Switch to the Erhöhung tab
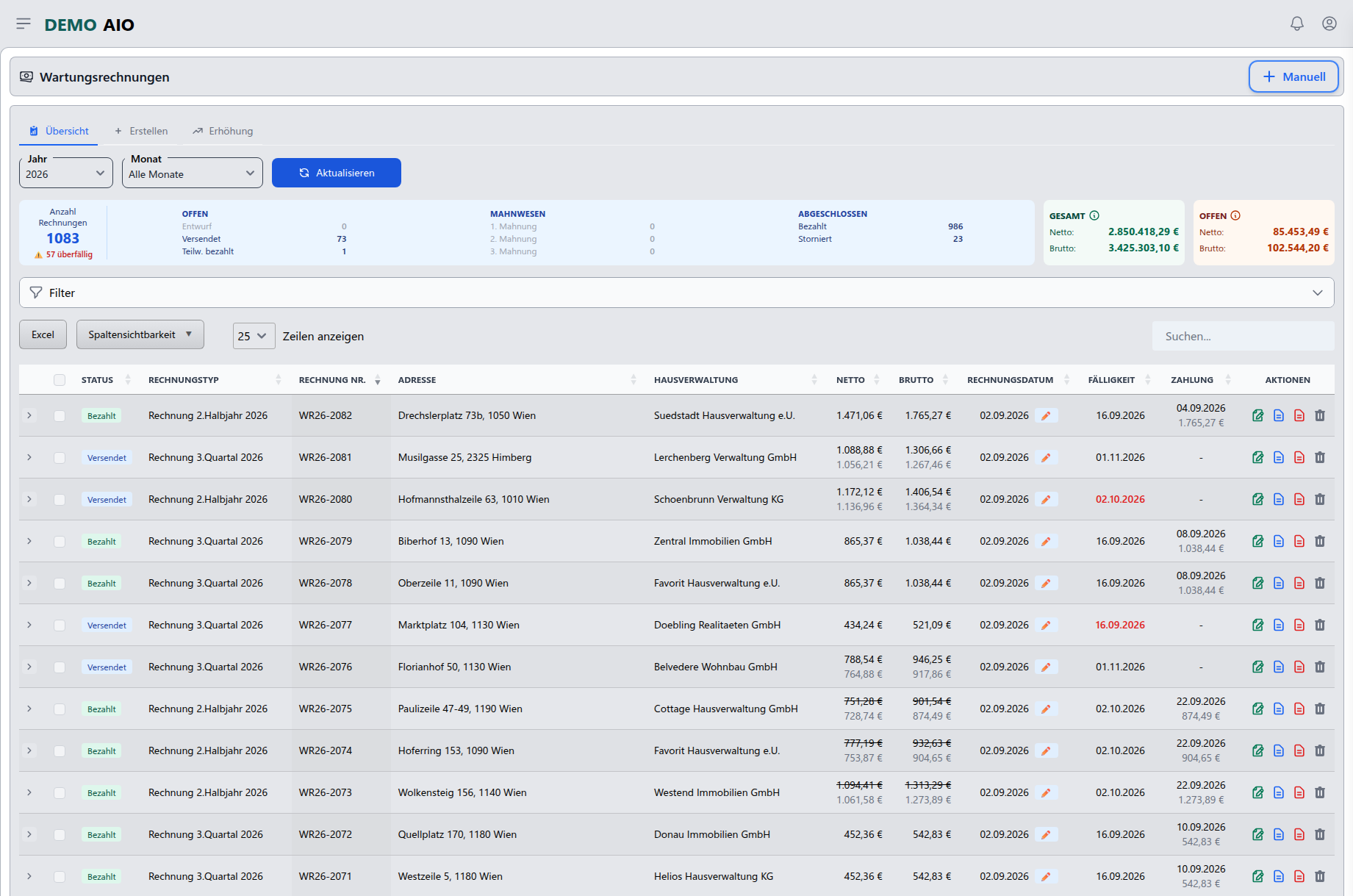1353x896 pixels. (x=223, y=131)
